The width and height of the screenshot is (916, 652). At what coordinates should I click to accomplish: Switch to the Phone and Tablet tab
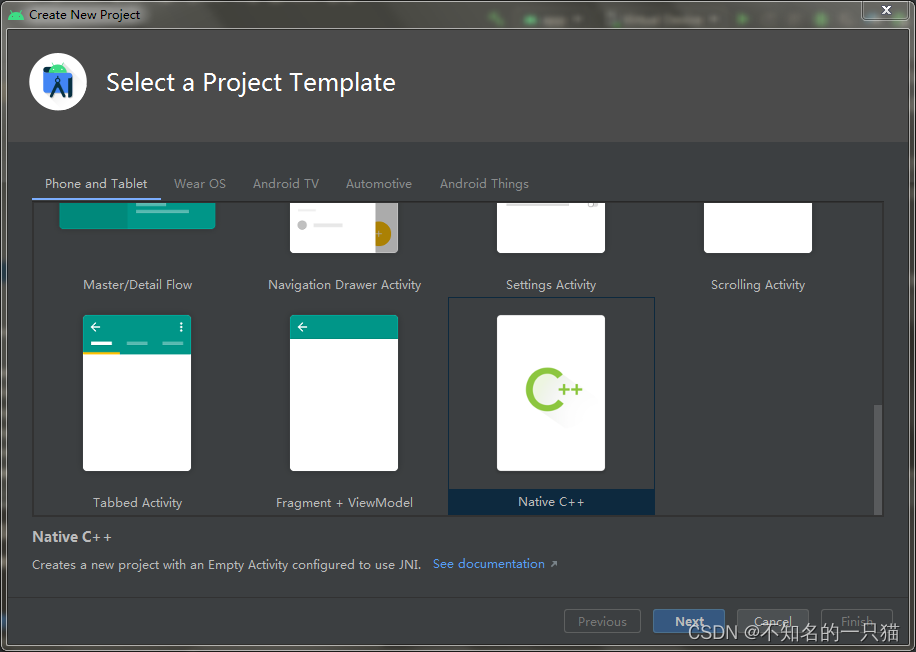click(x=96, y=183)
